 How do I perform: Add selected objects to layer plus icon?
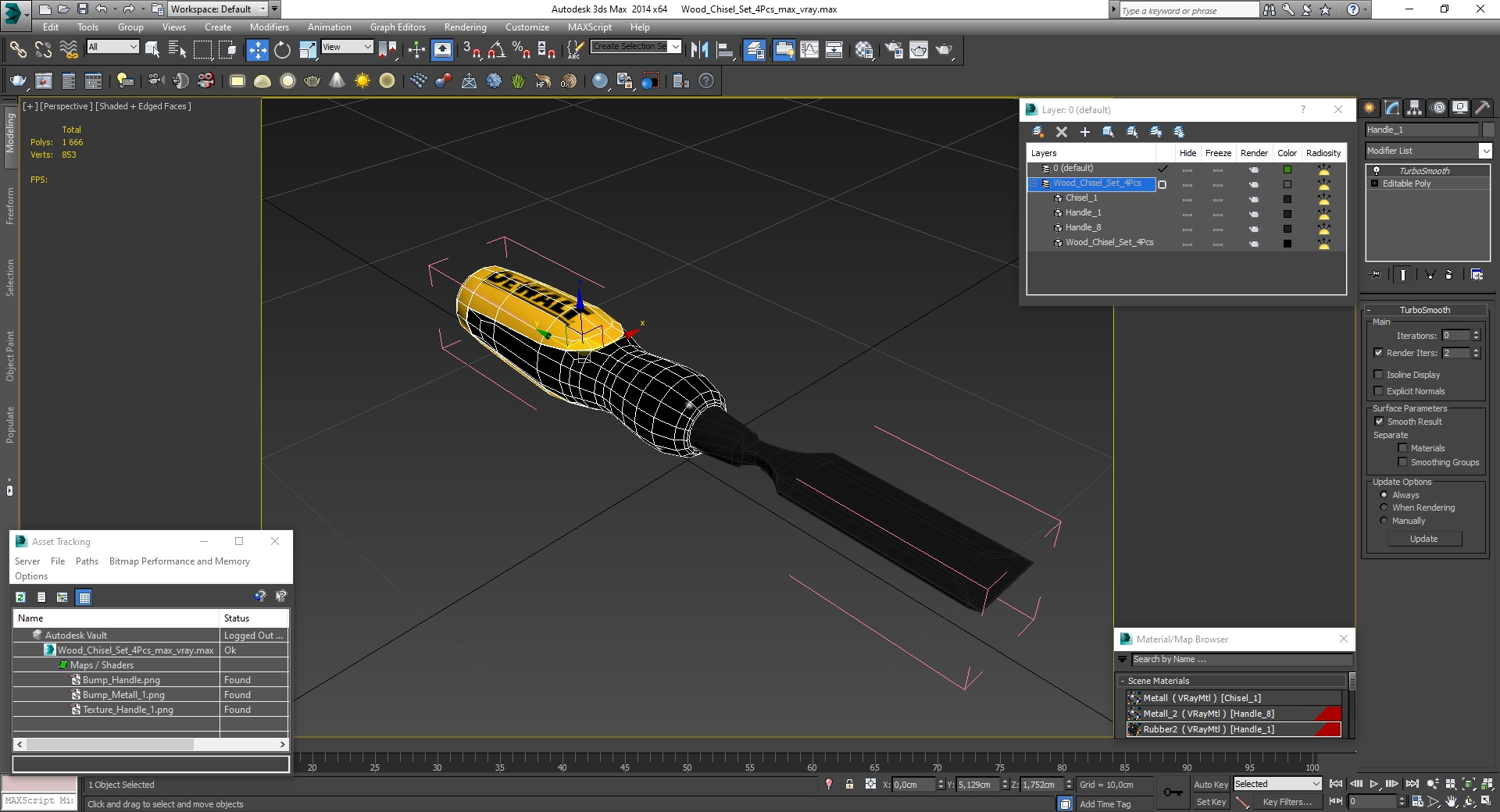(1085, 132)
